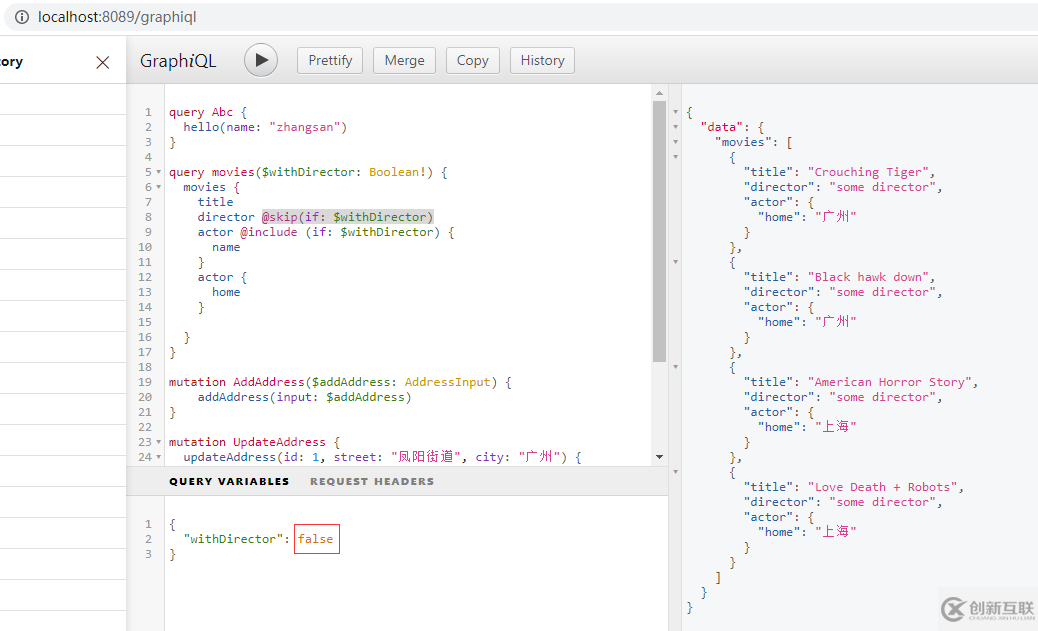Open the Request Headers tab
Image resolution: width=1038 pixels, height=631 pixels.
(372, 481)
